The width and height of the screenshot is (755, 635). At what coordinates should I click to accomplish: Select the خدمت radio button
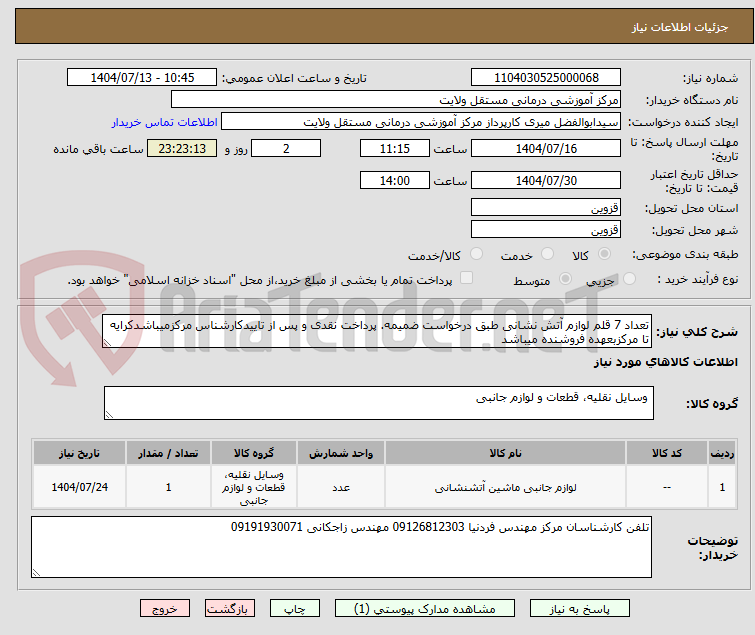[547, 254]
